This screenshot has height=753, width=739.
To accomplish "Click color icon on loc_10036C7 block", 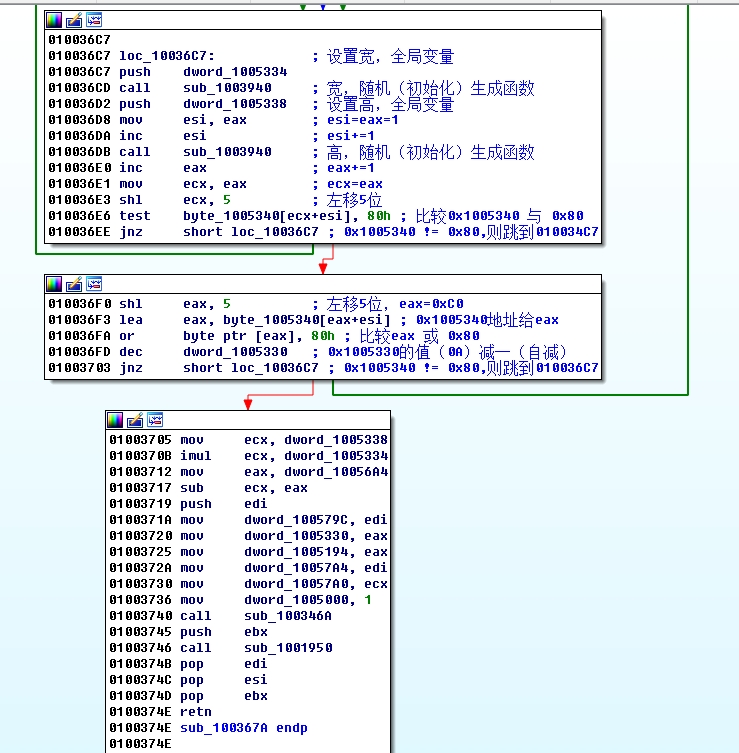I will click(54, 20).
